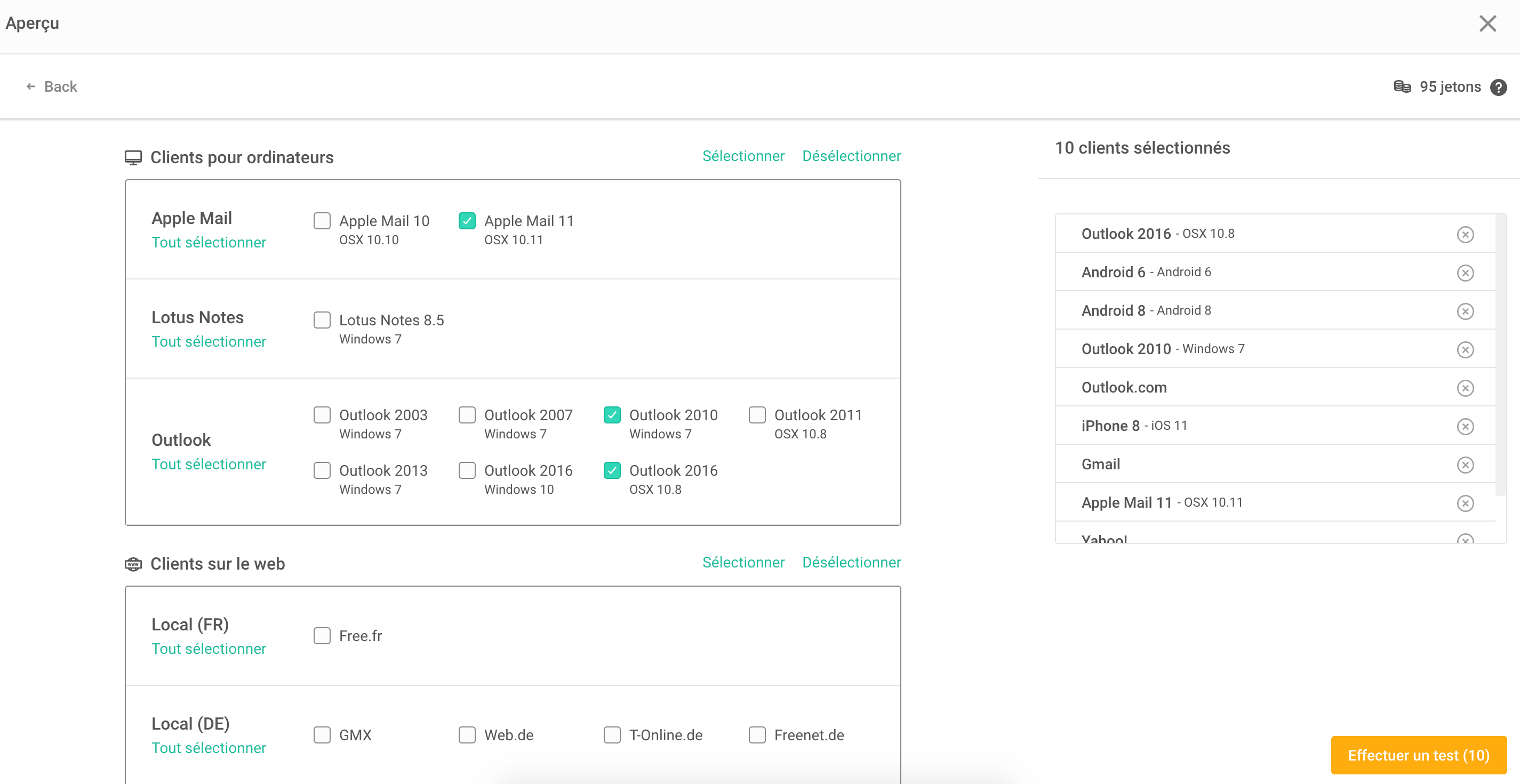The width and height of the screenshot is (1520, 784).
Task: Click the web icon by Clients sur le web
Action: tap(133, 564)
